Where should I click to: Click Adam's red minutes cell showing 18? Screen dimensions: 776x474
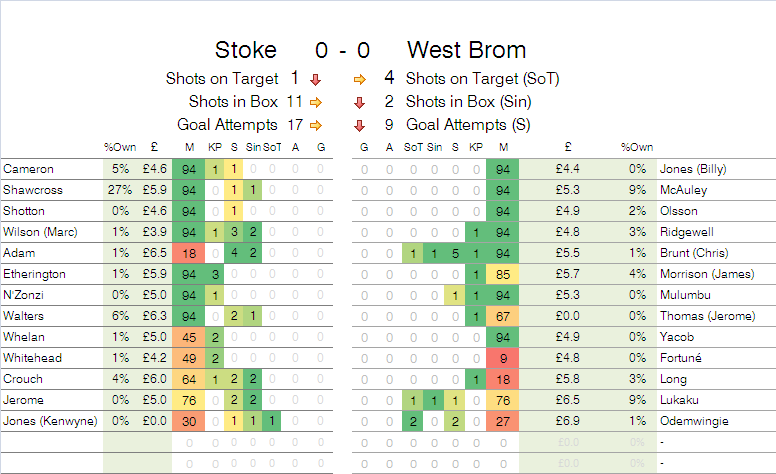click(x=190, y=253)
